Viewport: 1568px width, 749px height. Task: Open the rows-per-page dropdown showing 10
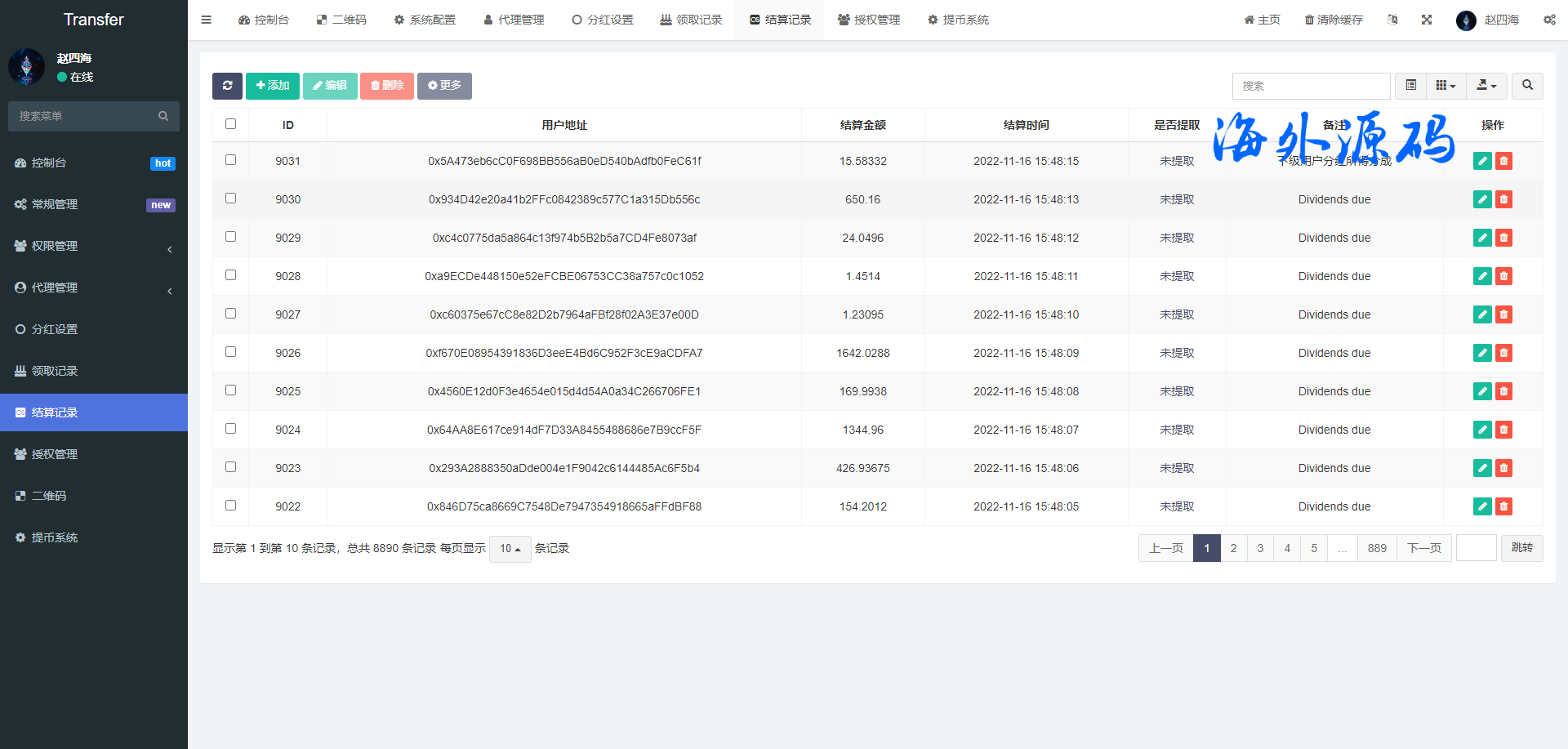[x=510, y=549]
